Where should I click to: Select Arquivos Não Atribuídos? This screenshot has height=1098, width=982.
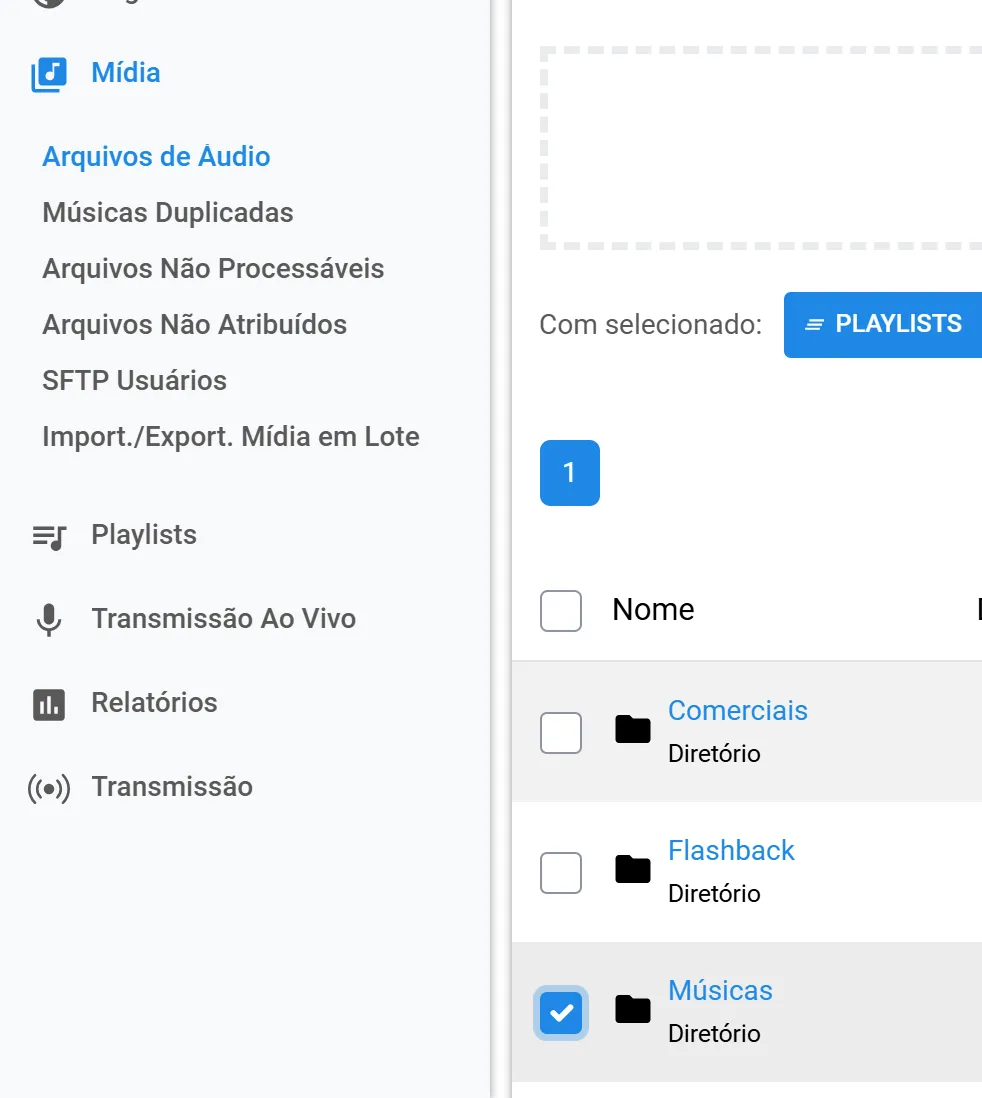point(195,324)
